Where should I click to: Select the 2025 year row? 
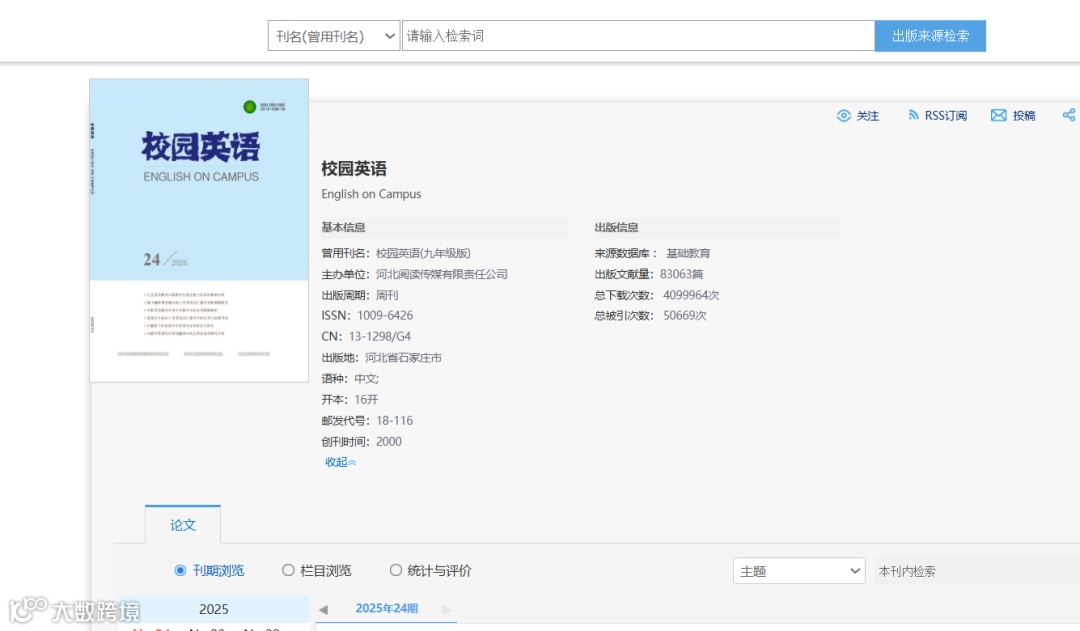[x=214, y=609]
